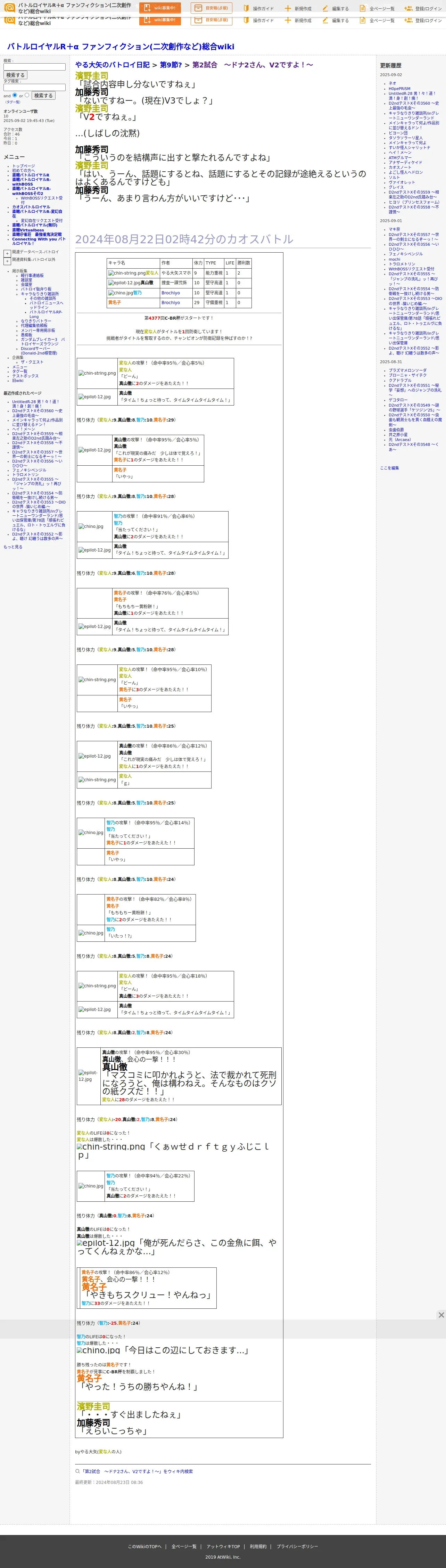Click ここを編集 below the update history
446x1568 pixels.
click(389, 468)
